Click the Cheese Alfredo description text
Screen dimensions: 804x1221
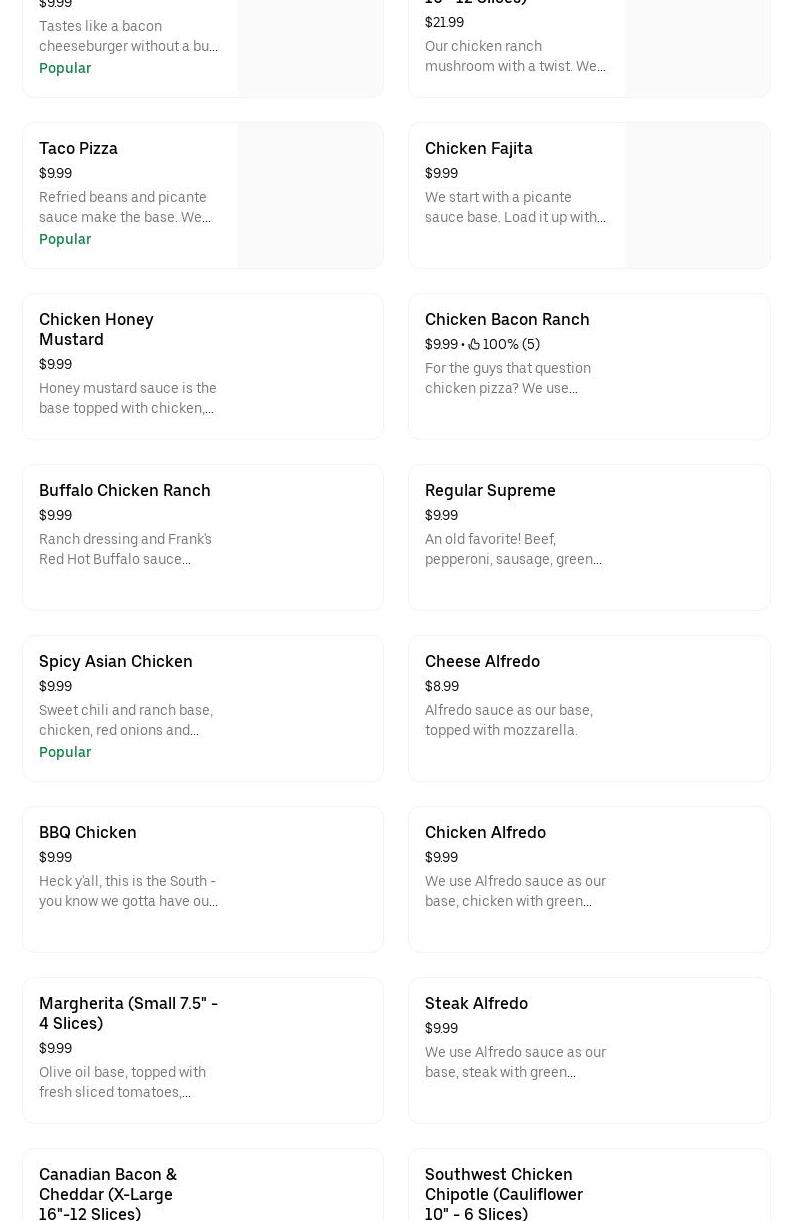click(x=509, y=720)
